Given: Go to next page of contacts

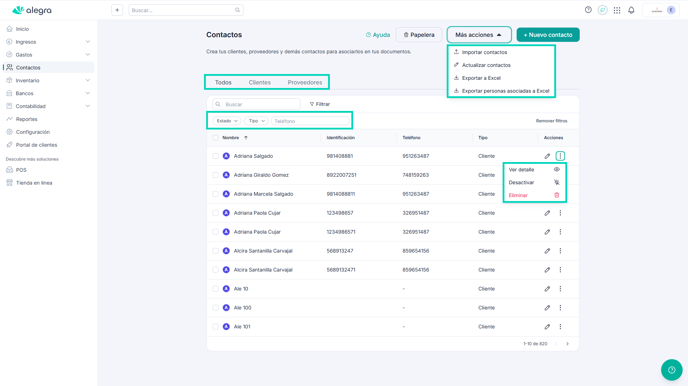Looking at the screenshot, I should (567, 344).
